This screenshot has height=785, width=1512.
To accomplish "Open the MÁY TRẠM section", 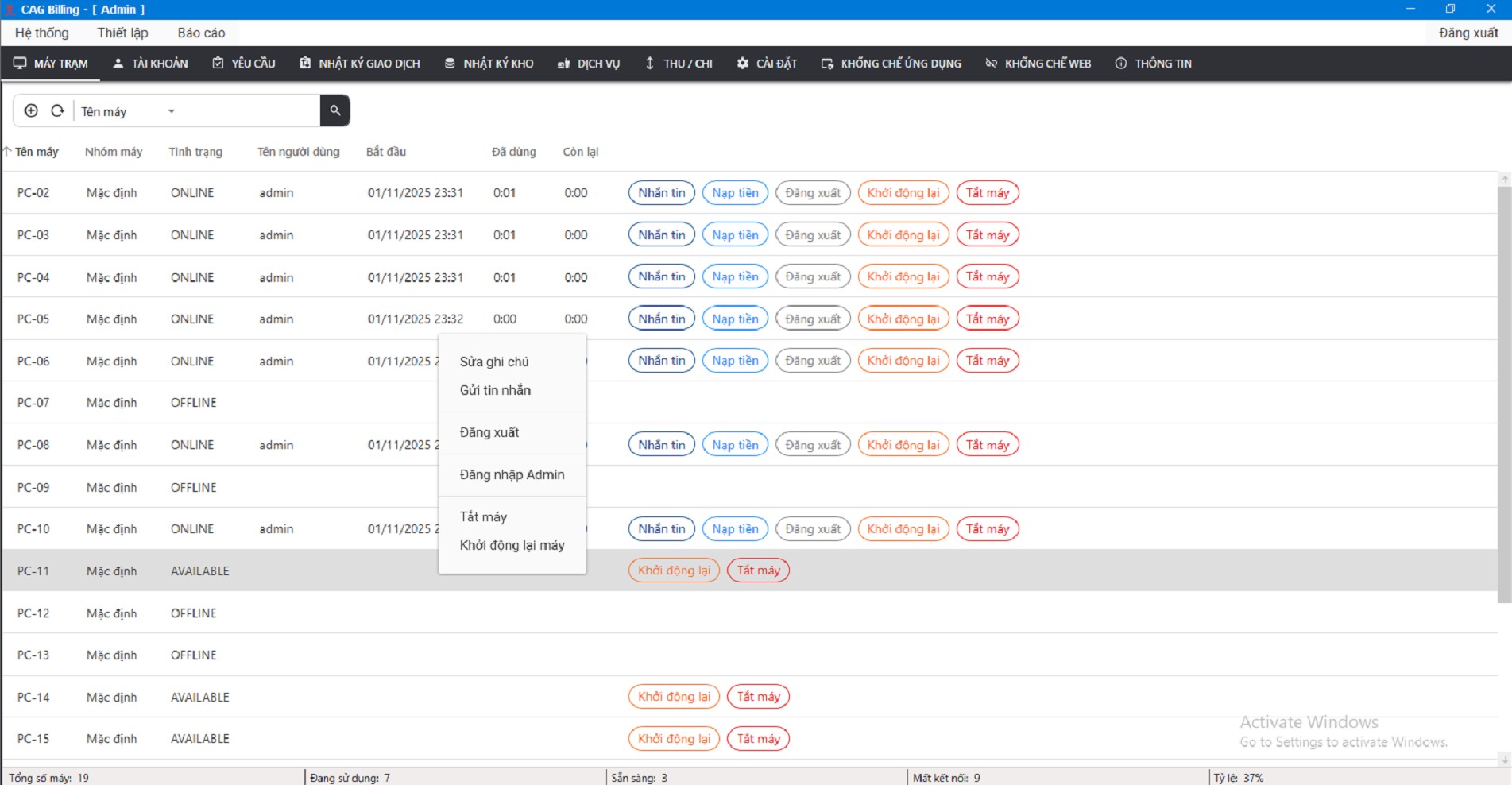I will click(50, 64).
